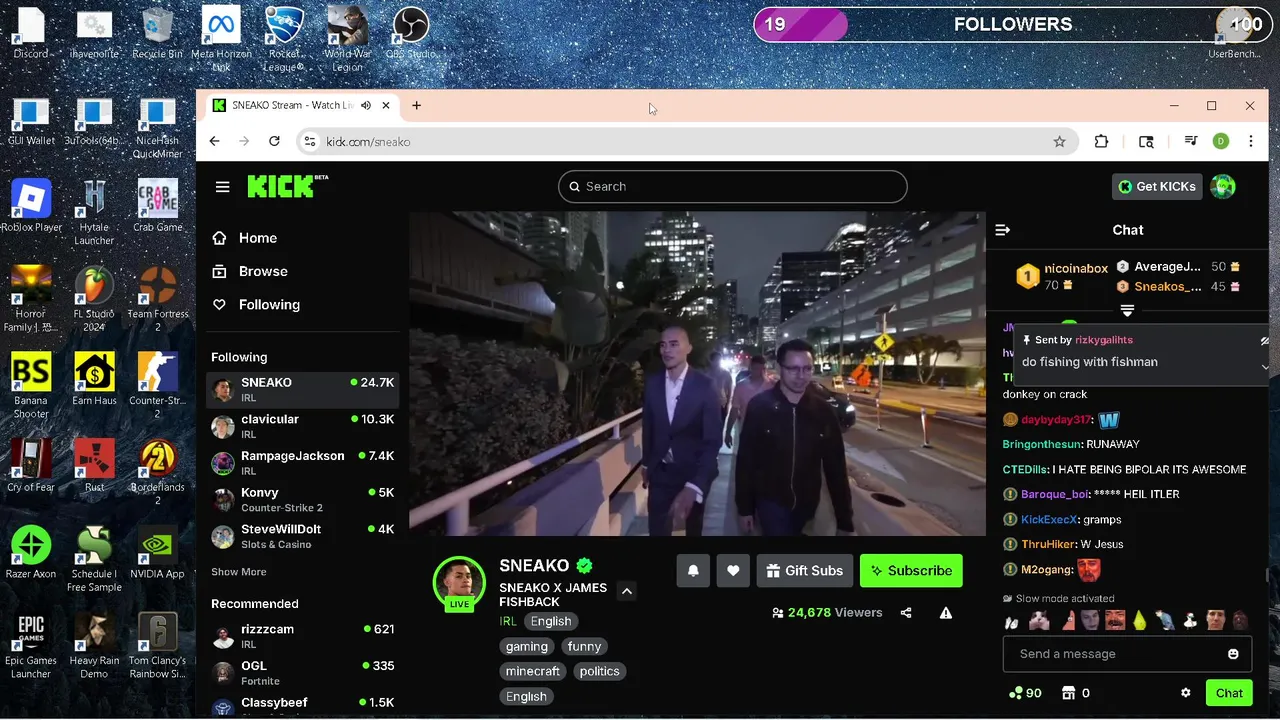The height and width of the screenshot is (720, 1280).
Task: Open browser extensions puzzle icon
Action: coord(1101,142)
